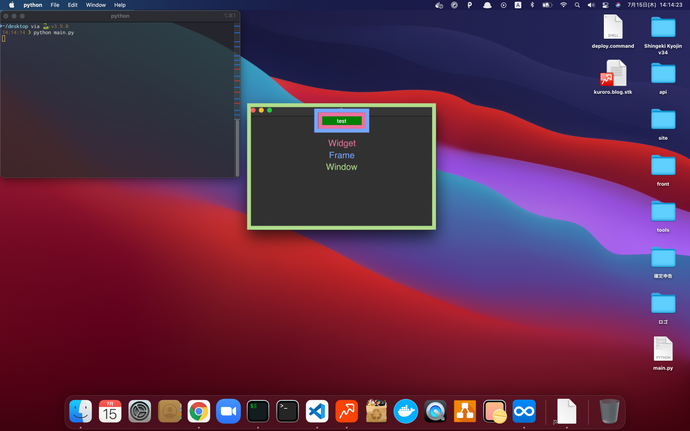Select the api folder on the desktop
This screenshot has width=690, height=431.
(x=663, y=78)
